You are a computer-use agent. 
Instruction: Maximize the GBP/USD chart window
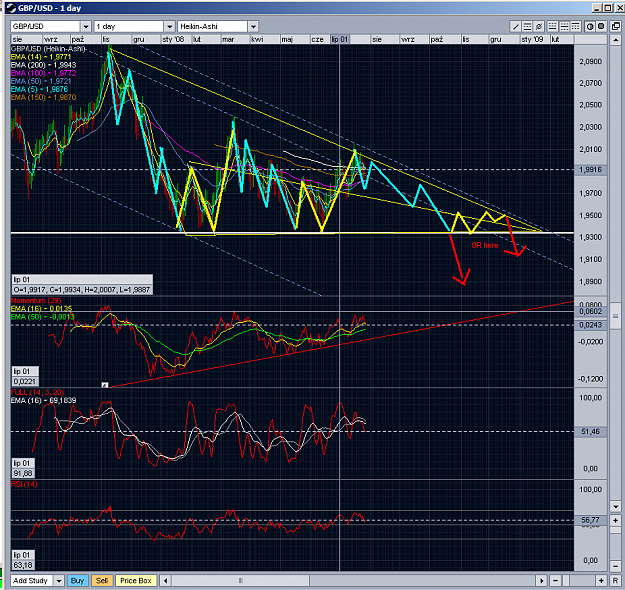pyautogui.click(x=608, y=8)
